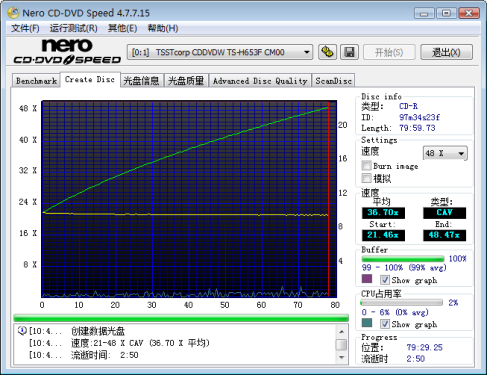Switch to the 光盘质量 tab
Screen dimensions: 487x375
(x=186, y=81)
